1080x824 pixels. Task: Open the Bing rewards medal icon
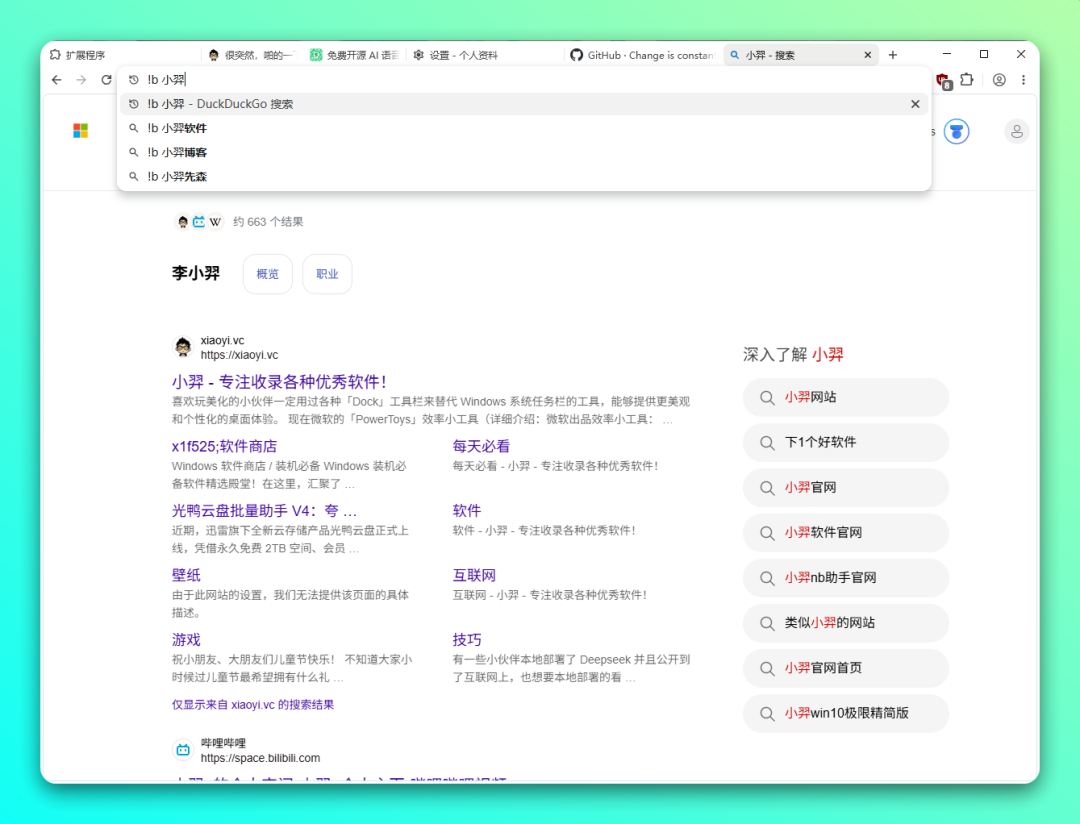coord(956,131)
